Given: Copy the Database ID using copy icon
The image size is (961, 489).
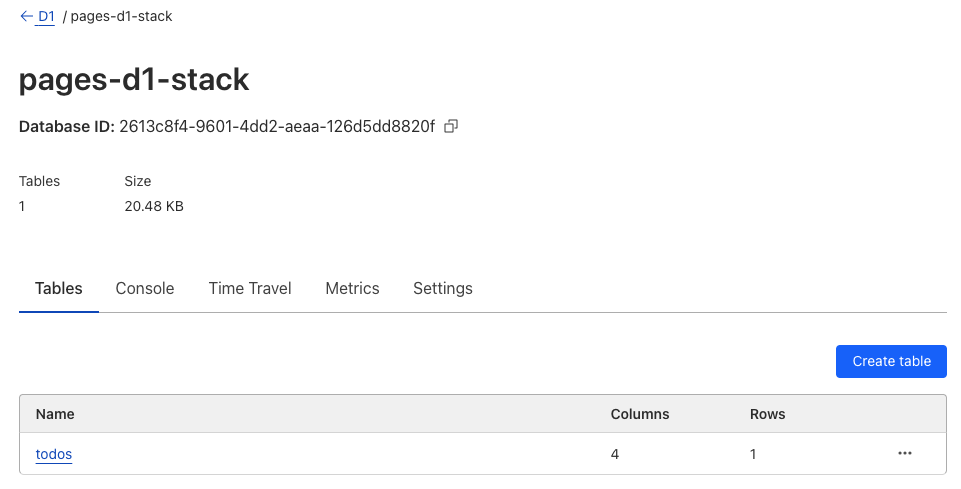Looking at the screenshot, I should 451,126.
